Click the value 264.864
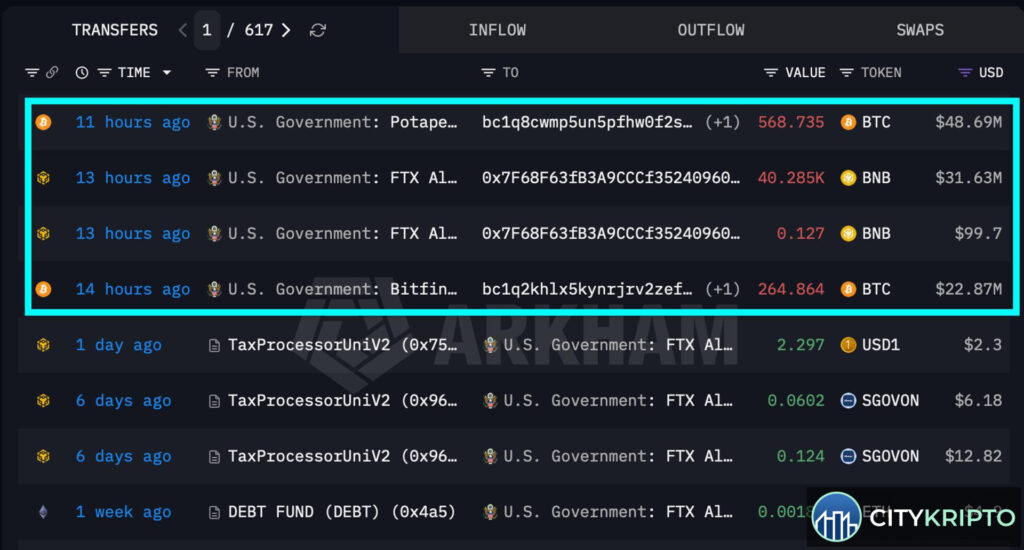The height and width of the screenshot is (550, 1024). click(x=791, y=289)
